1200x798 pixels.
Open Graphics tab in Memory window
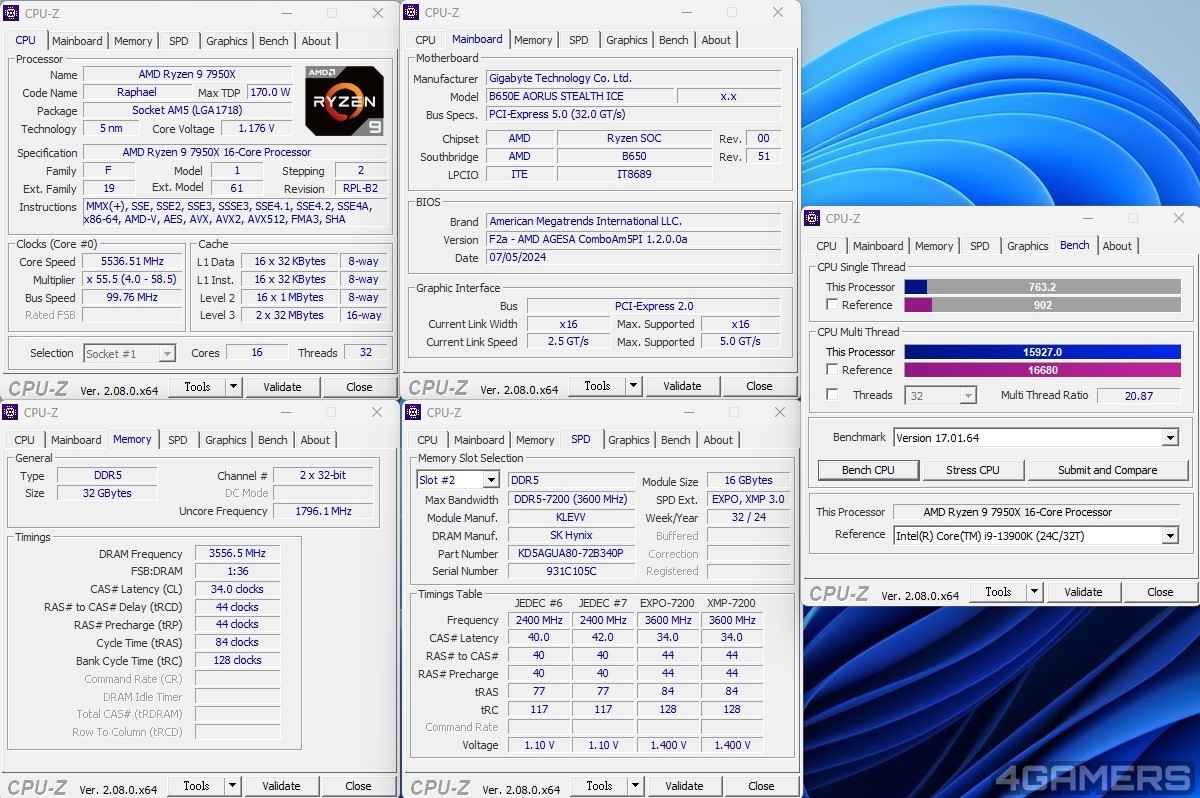226,440
